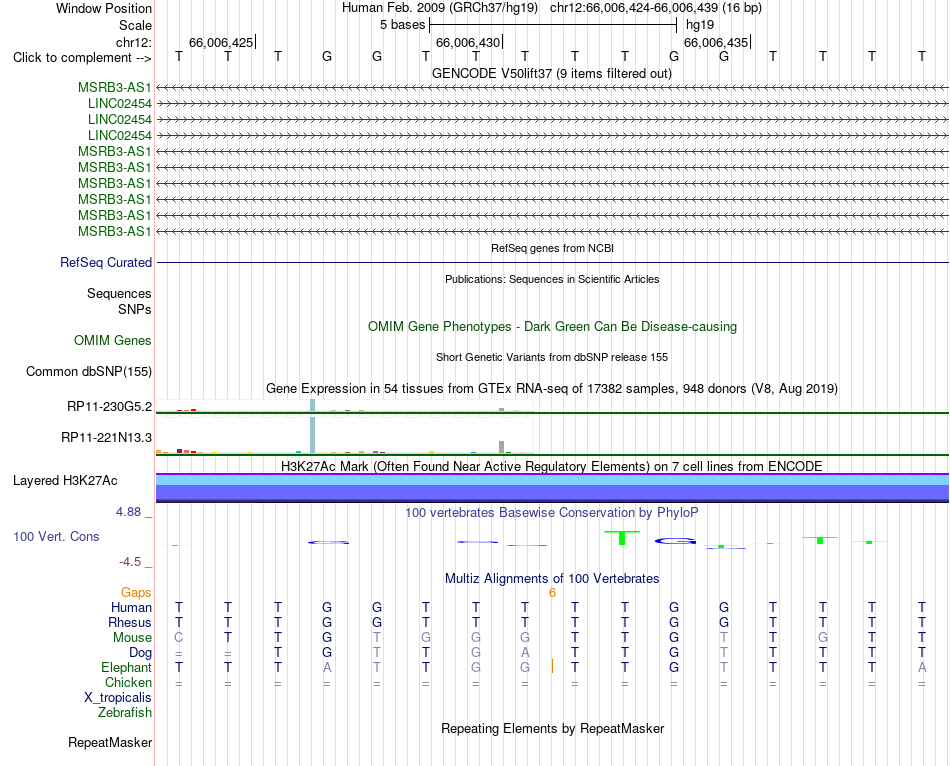Select the Mouse species row label
This screenshot has height=766, width=950.
[132, 638]
